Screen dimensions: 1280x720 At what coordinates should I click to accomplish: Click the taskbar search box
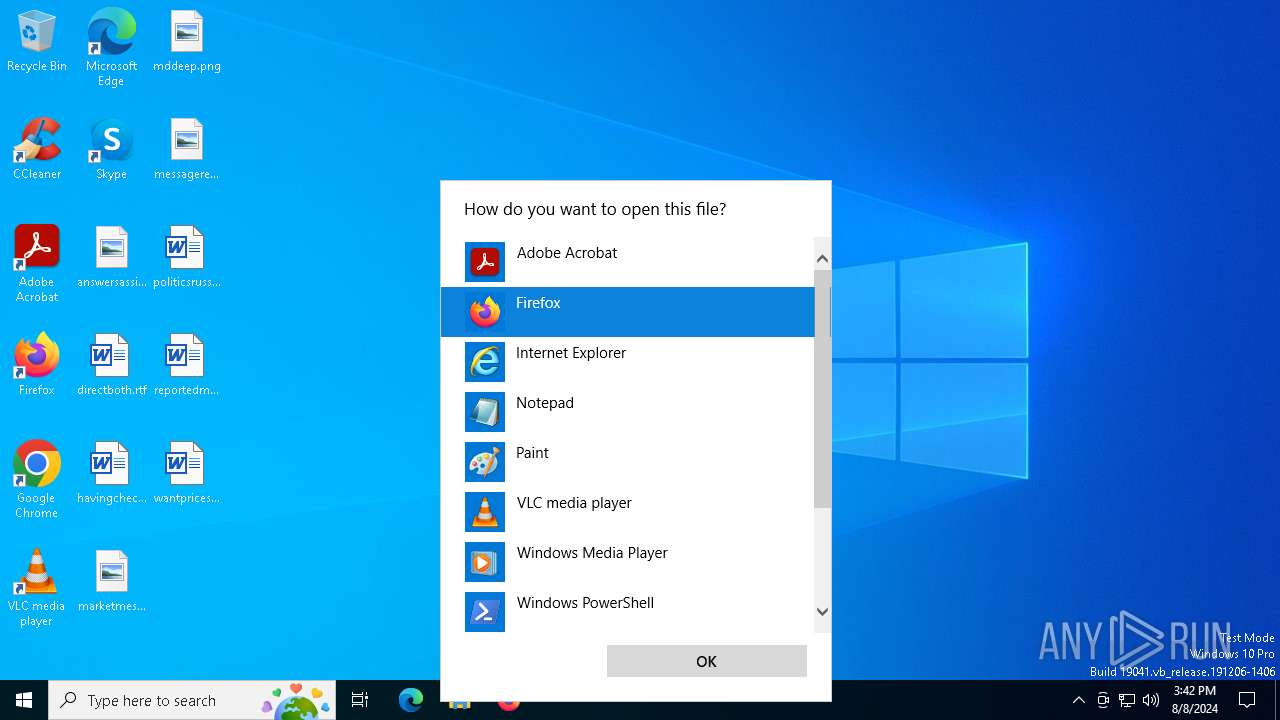(x=192, y=700)
